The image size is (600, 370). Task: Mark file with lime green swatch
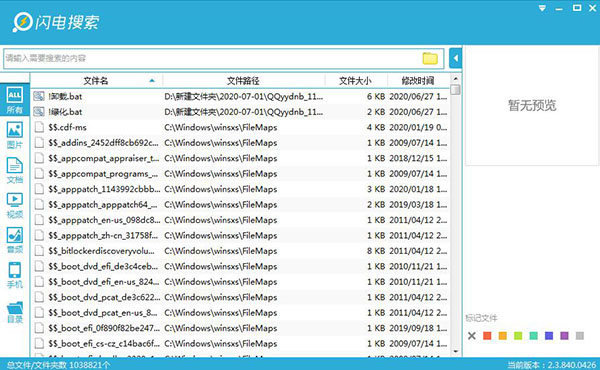pyautogui.click(x=518, y=336)
